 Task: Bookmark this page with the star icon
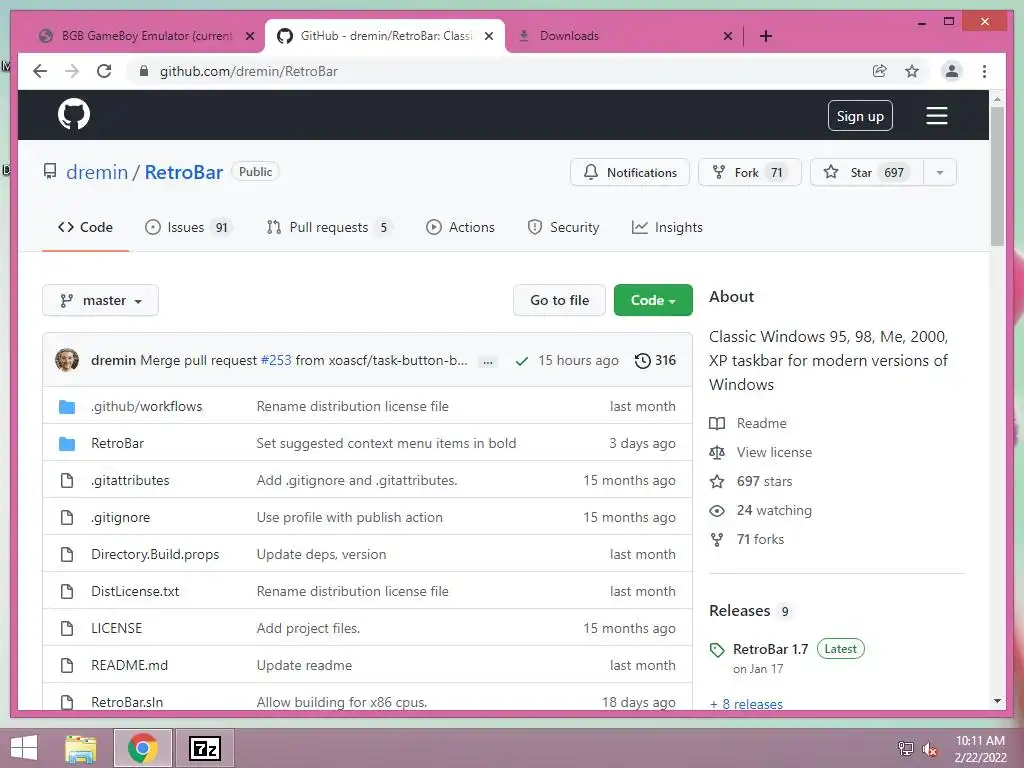912,71
